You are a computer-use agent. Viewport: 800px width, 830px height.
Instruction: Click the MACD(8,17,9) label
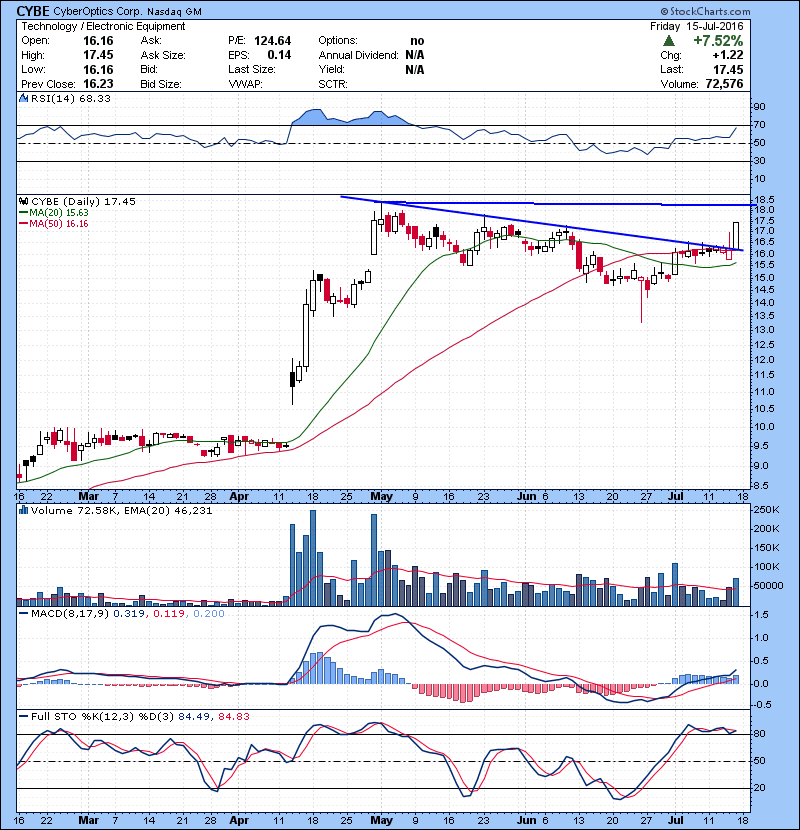click(x=70, y=614)
